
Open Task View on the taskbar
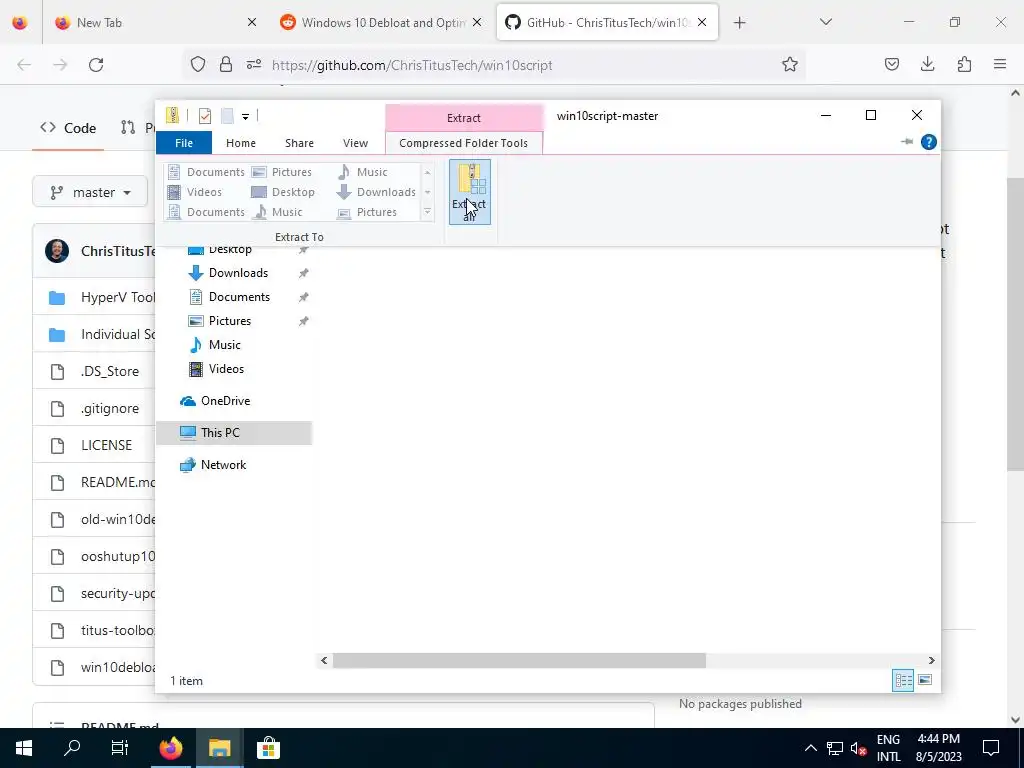(x=120, y=748)
